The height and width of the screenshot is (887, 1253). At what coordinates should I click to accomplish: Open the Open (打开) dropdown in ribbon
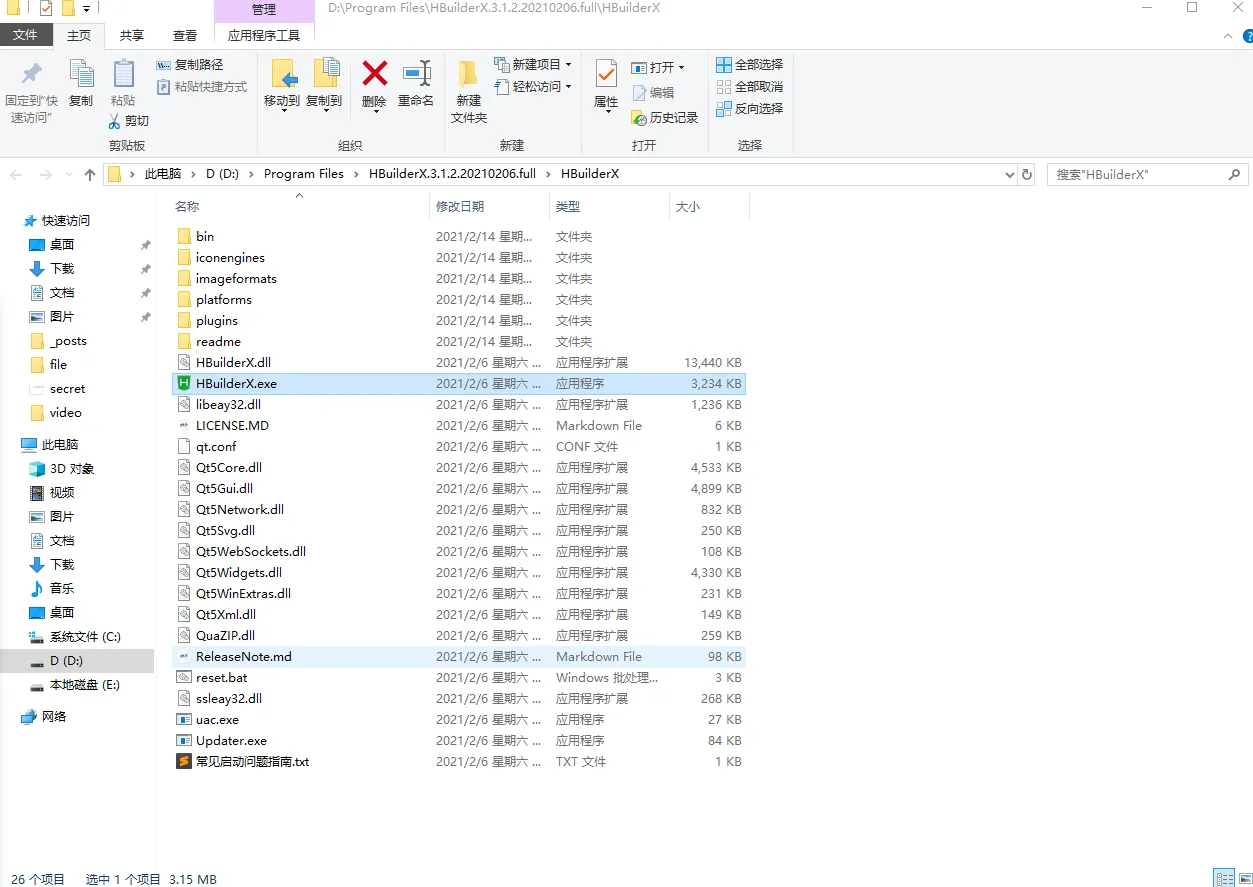(658, 68)
